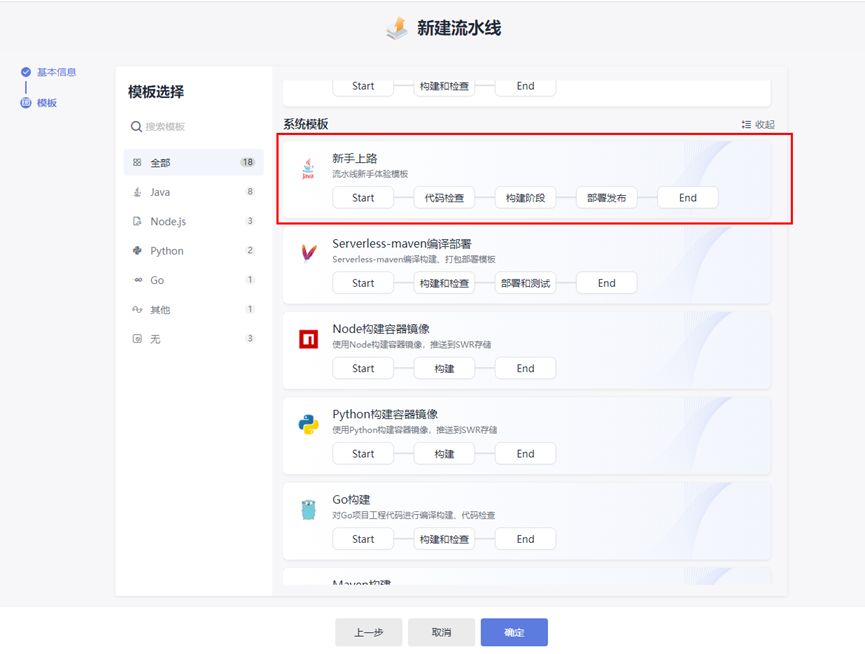The height and width of the screenshot is (654, 865).
Task: Click the Node.js icon in category list
Action: click(x=137, y=221)
